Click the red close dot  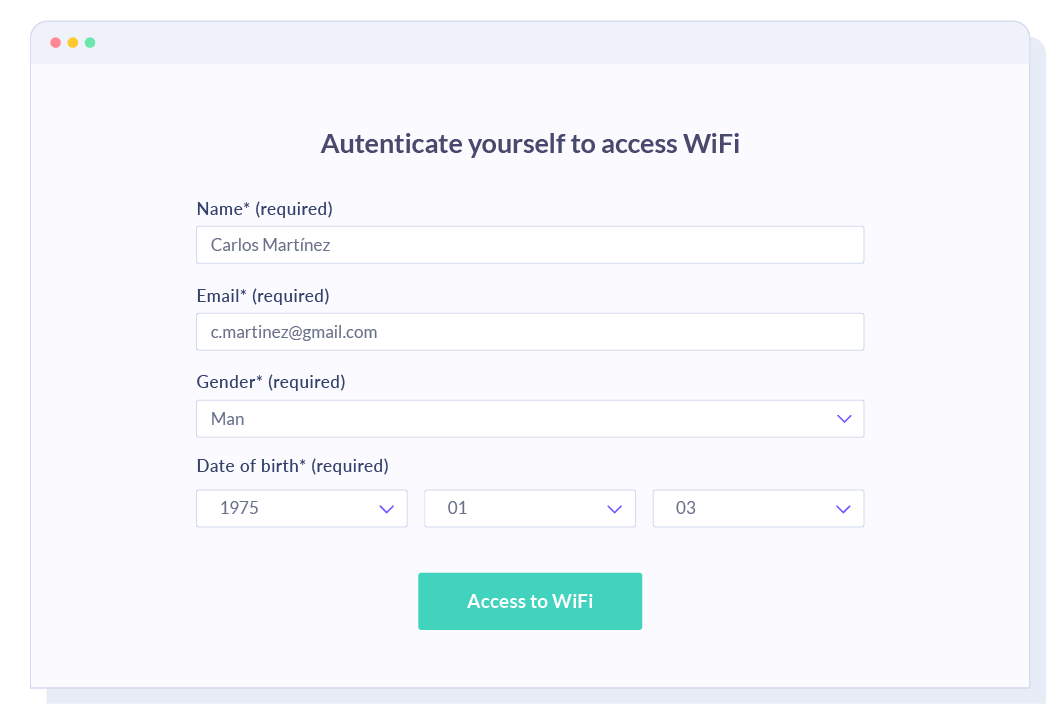tap(55, 43)
